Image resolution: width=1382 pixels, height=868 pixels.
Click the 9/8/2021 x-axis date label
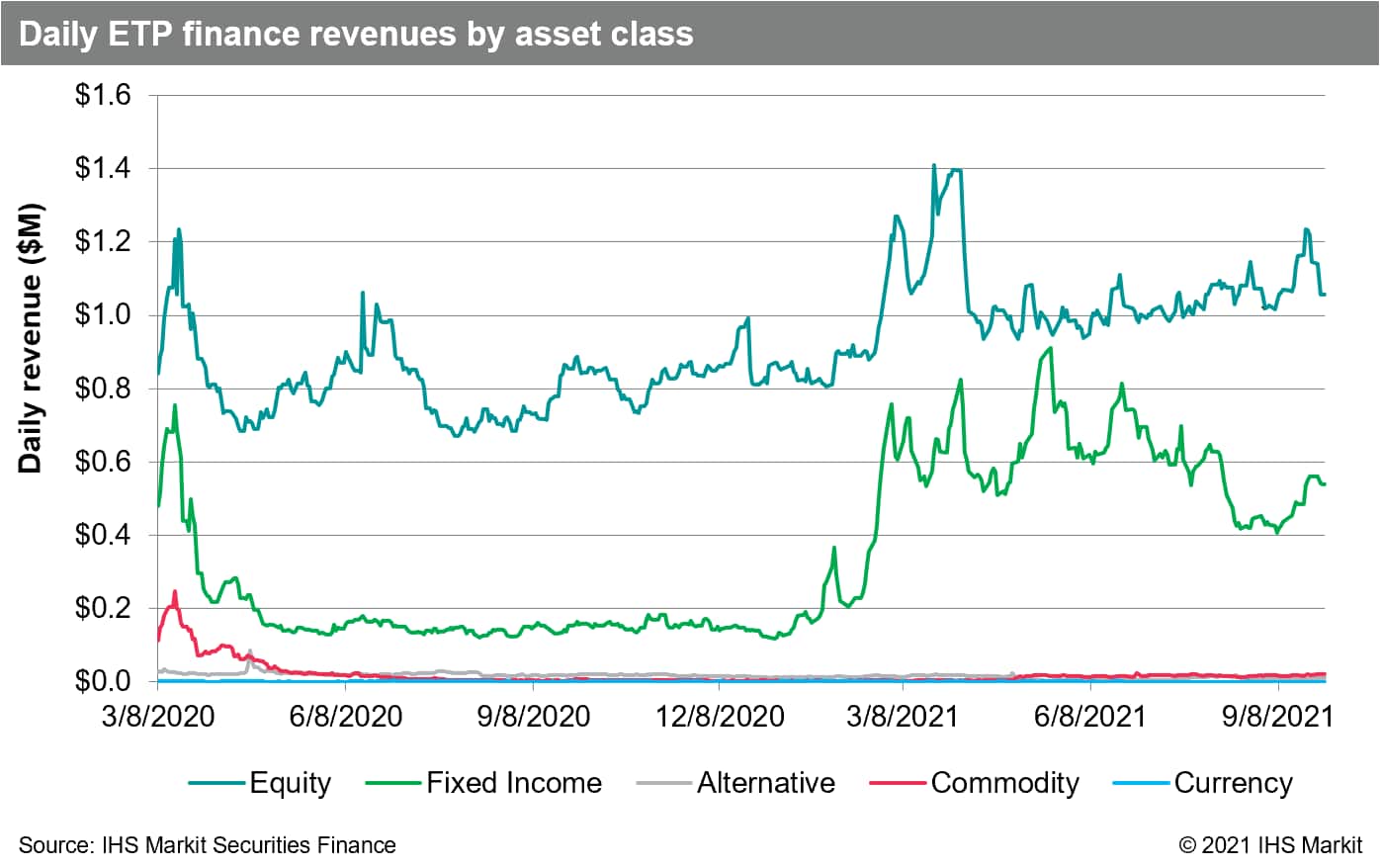(1277, 716)
